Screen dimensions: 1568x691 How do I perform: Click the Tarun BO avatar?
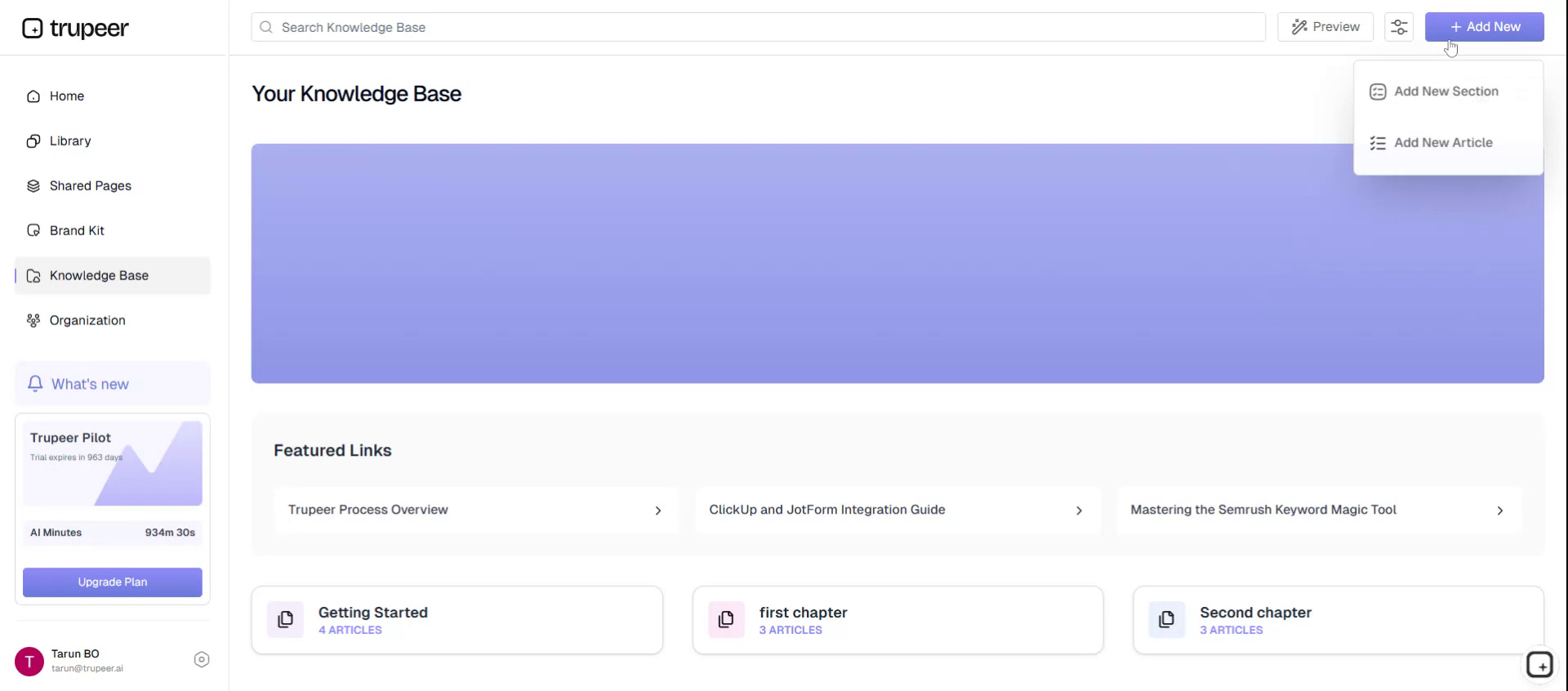(29, 662)
